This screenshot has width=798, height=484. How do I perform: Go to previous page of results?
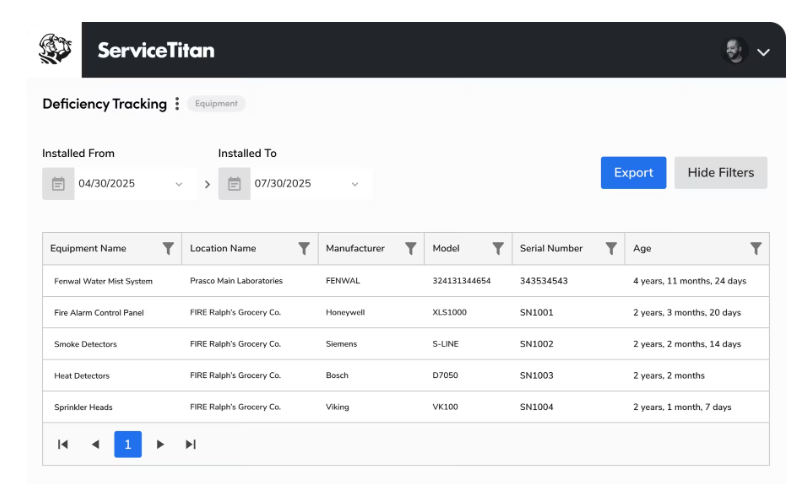click(x=95, y=444)
